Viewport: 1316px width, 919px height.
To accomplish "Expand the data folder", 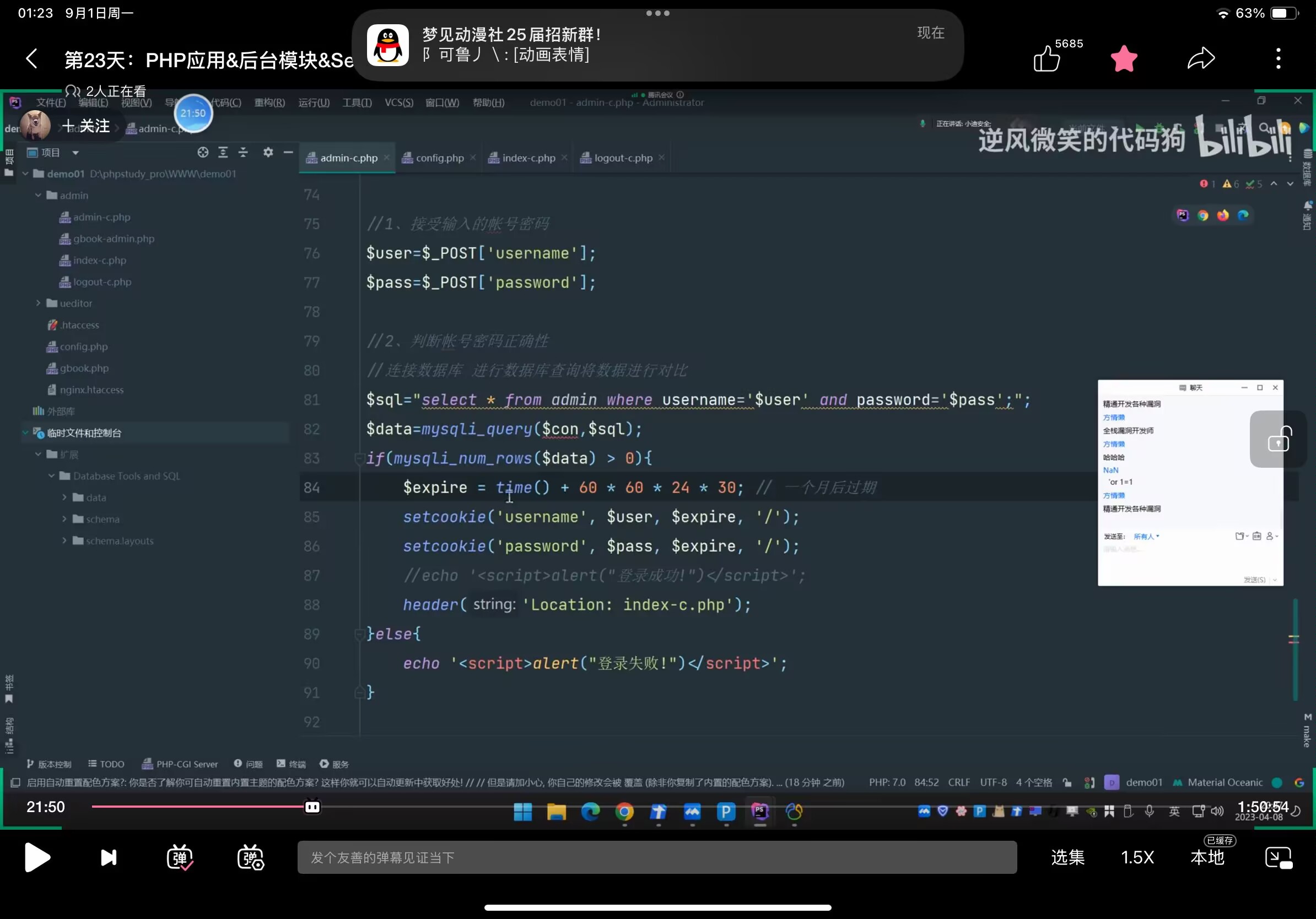I will [x=64, y=498].
